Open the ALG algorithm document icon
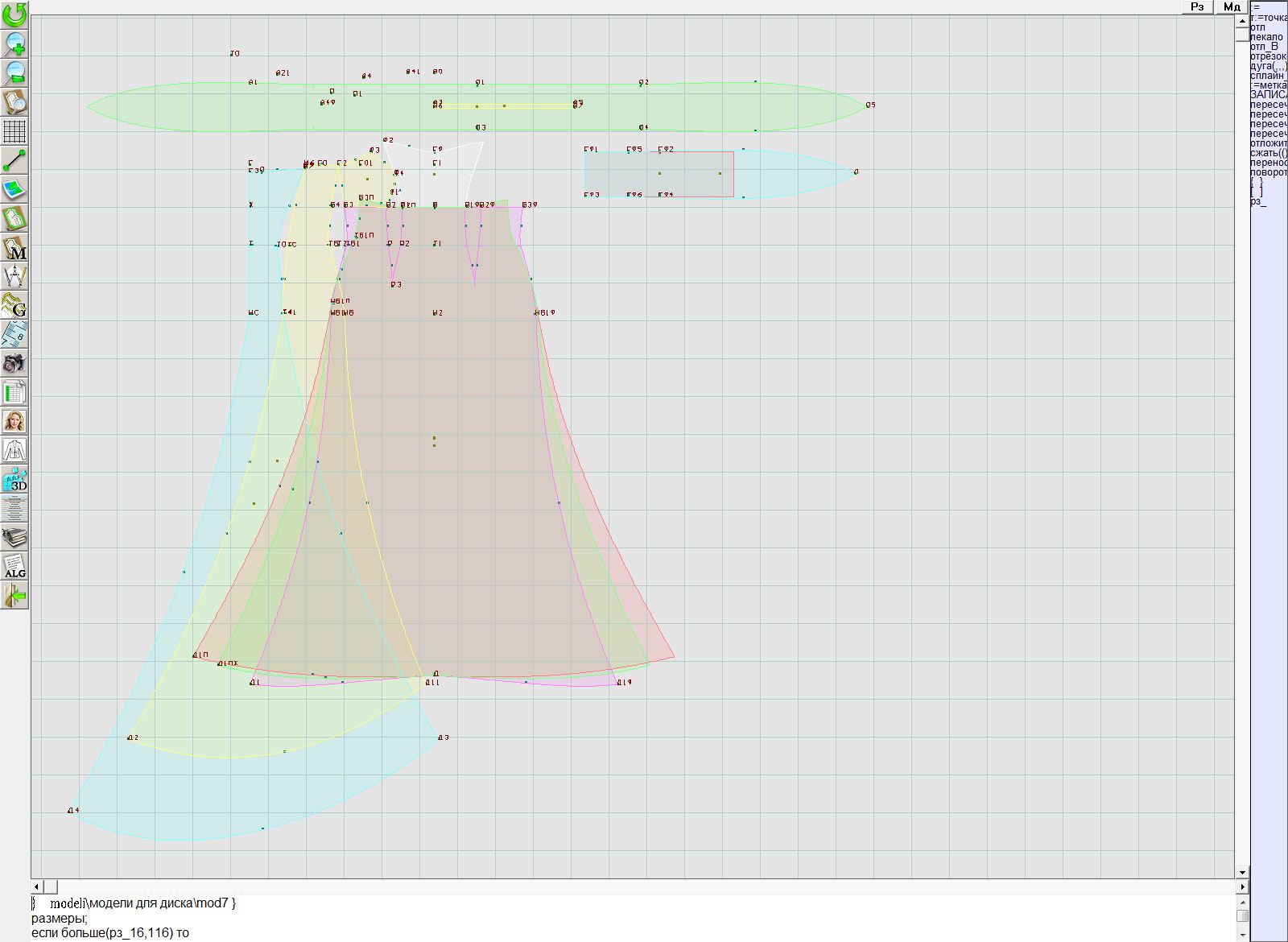The width and height of the screenshot is (1288, 942). pyautogui.click(x=14, y=567)
